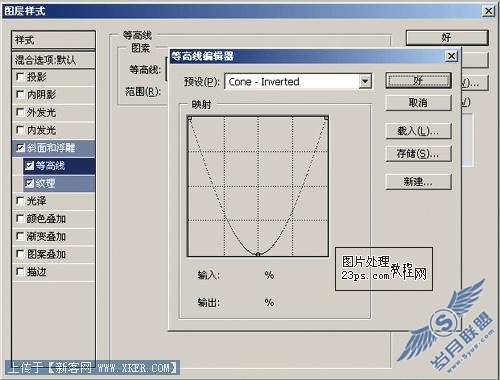
Task: Close the 等高线编辑器 contour editor window
Action: click(x=451, y=56)
